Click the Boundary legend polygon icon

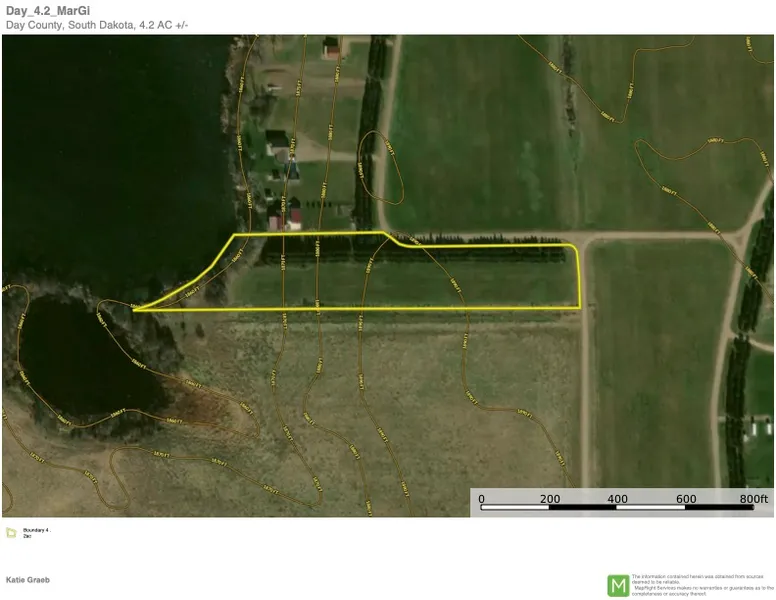11,532
